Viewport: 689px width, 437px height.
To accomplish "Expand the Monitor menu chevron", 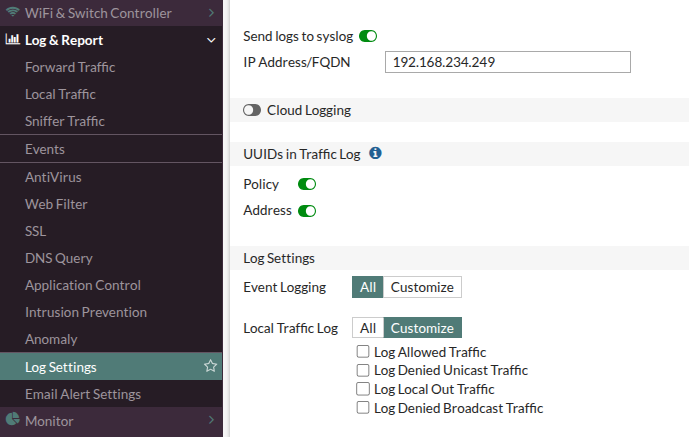I will click(x=210, y=421).
